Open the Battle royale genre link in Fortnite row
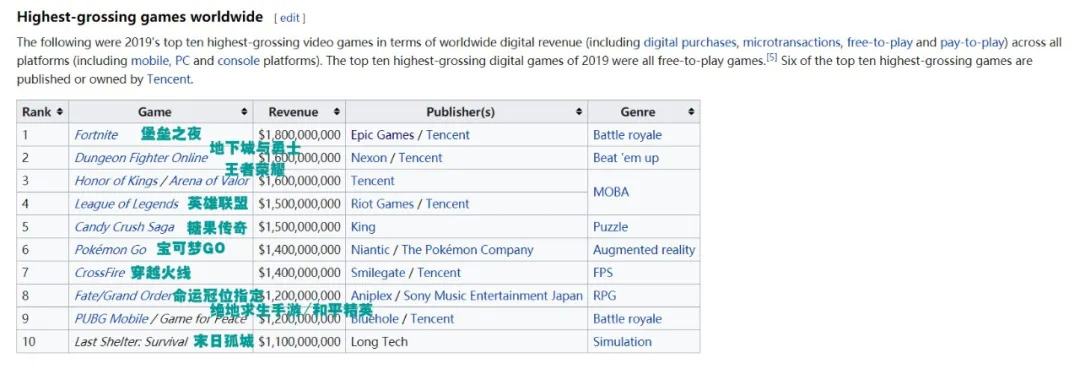 [627, 135]
